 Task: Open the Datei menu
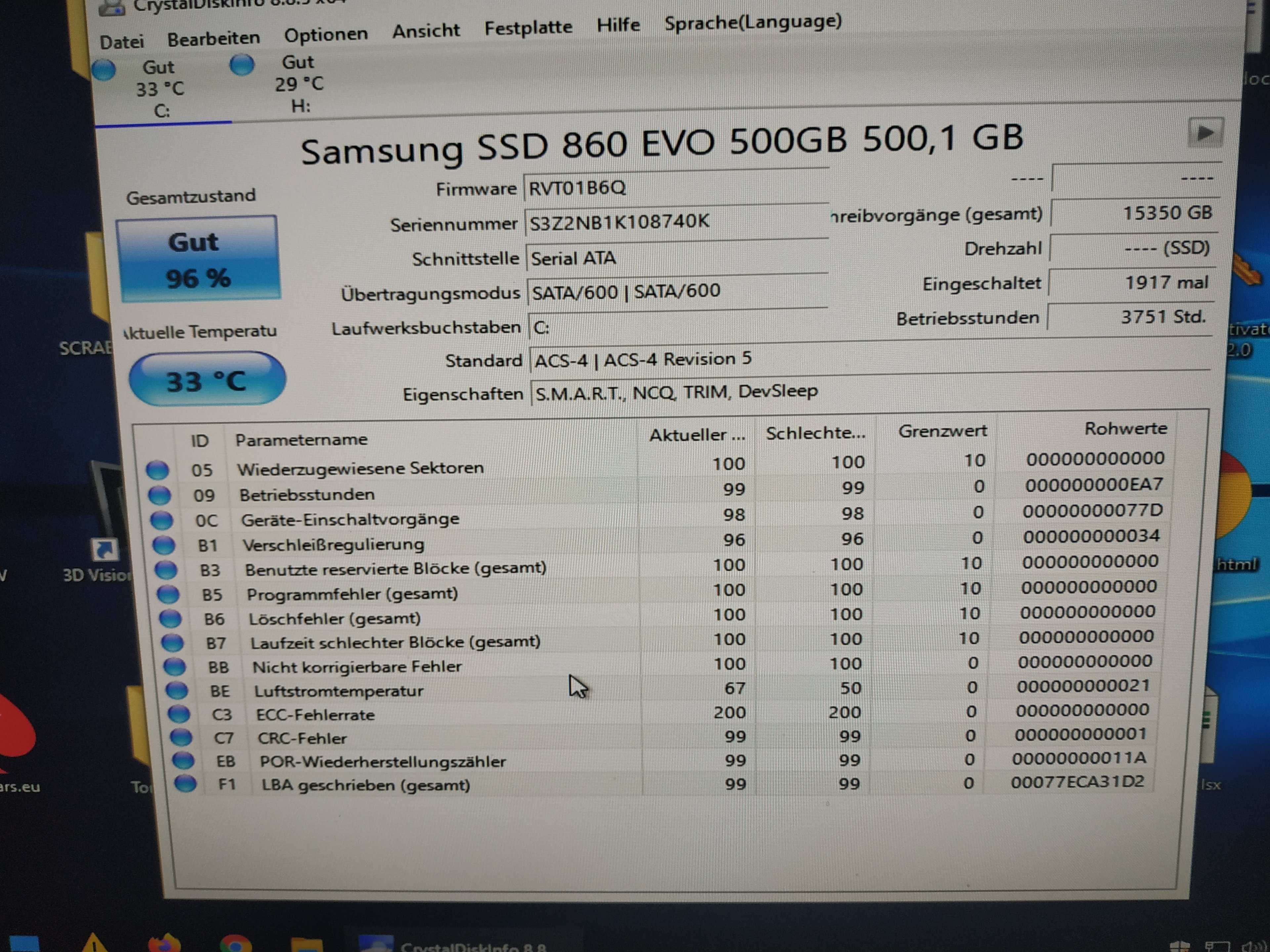121,42
